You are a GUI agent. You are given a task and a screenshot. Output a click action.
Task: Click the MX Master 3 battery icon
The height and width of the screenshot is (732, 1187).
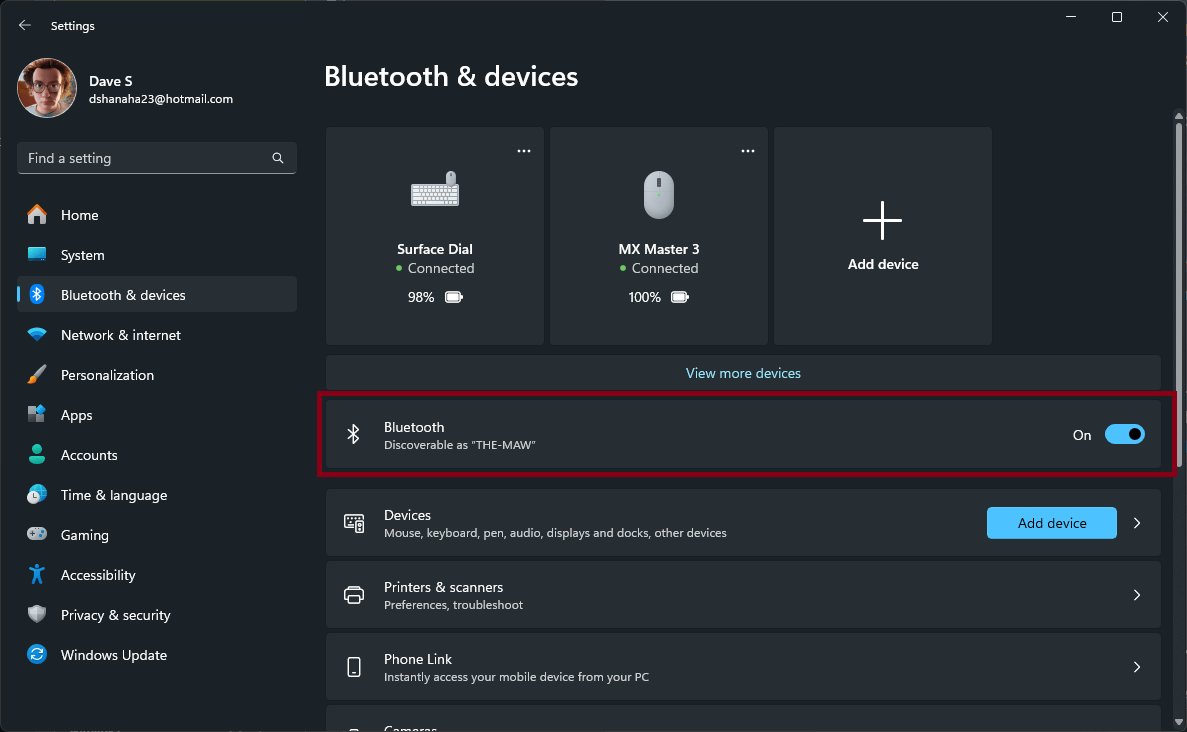(x=680, y=297)
